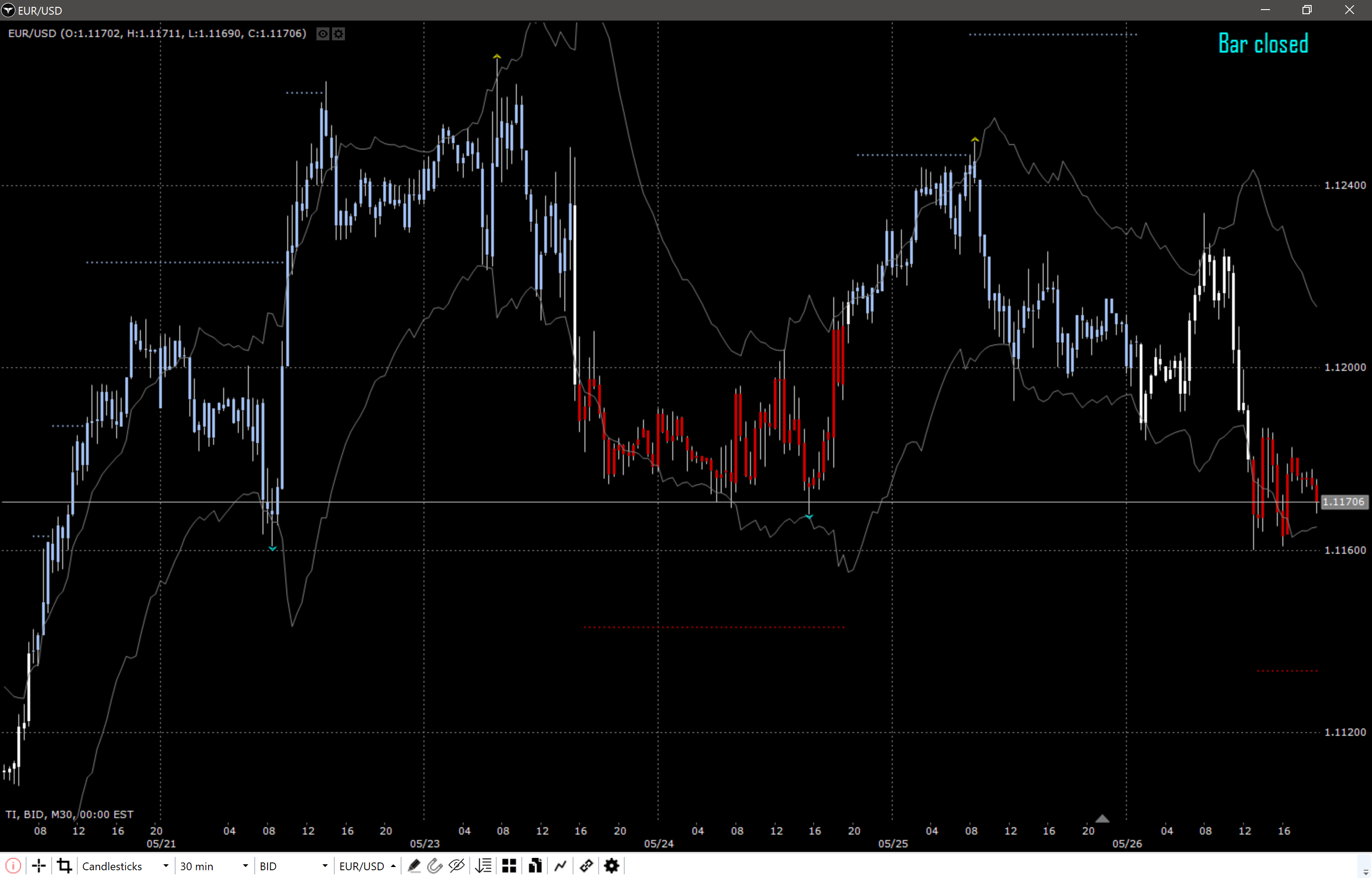Open series settings gear beside OHLC header
The height and width of the screenshot is (878, 1372).
(x=338, y=34)
